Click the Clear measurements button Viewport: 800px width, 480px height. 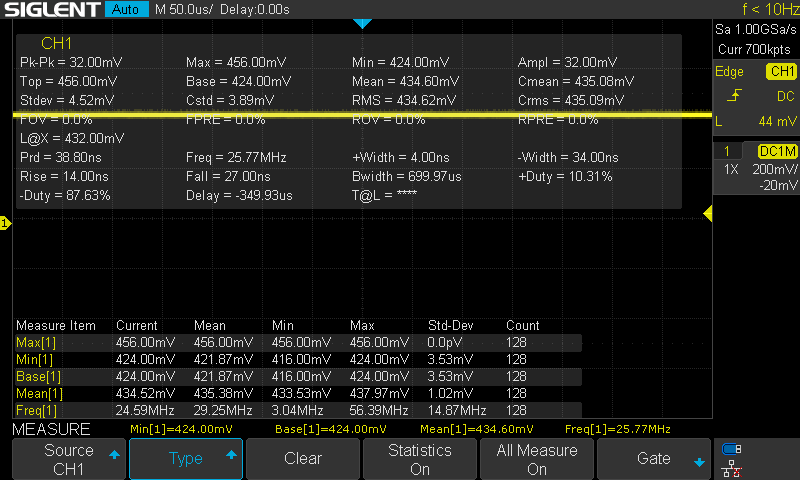pyautogui.click(x=303, y=459)
